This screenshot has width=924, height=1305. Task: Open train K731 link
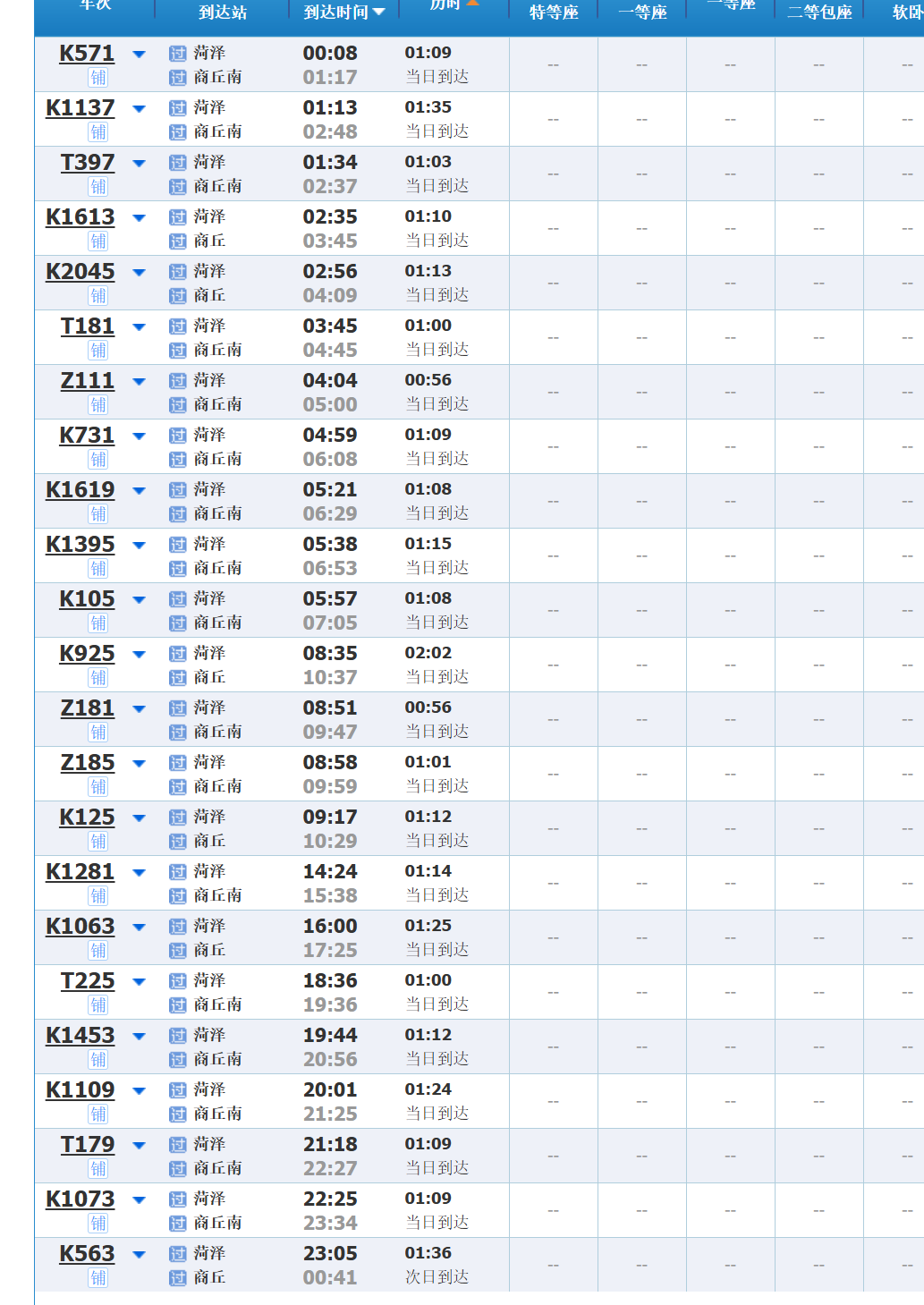click(87, 436)
